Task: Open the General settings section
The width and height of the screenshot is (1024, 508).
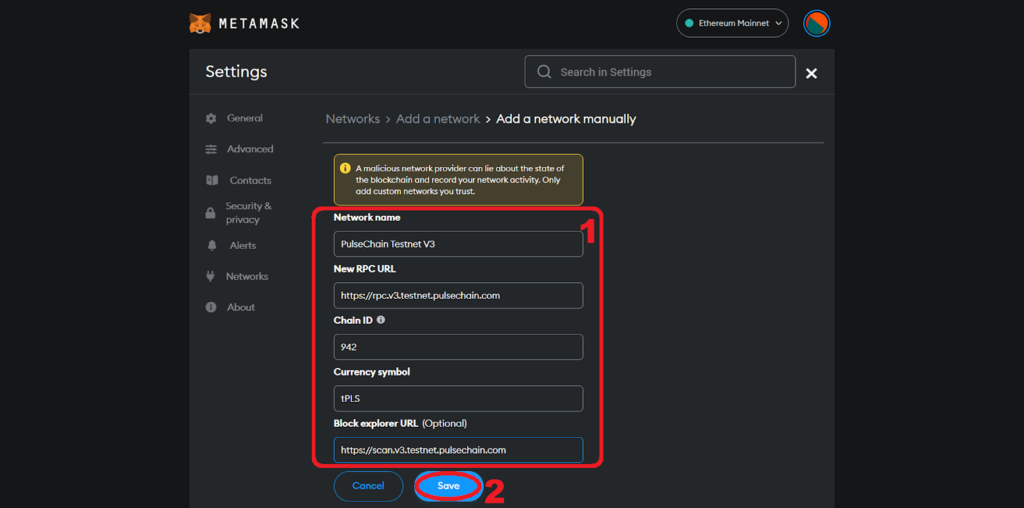Action: (x=245, y=118)
